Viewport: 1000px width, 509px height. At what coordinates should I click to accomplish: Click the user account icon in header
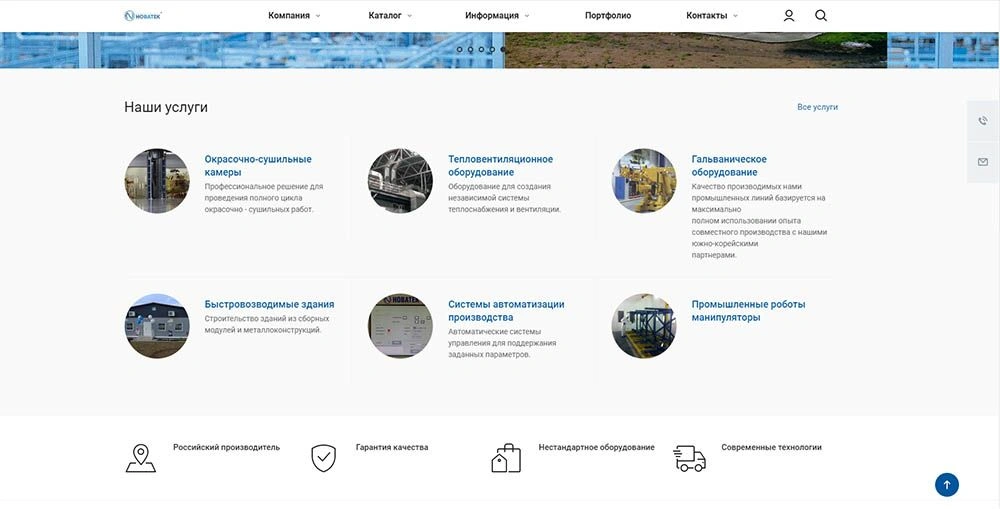(x=789, y=16)
